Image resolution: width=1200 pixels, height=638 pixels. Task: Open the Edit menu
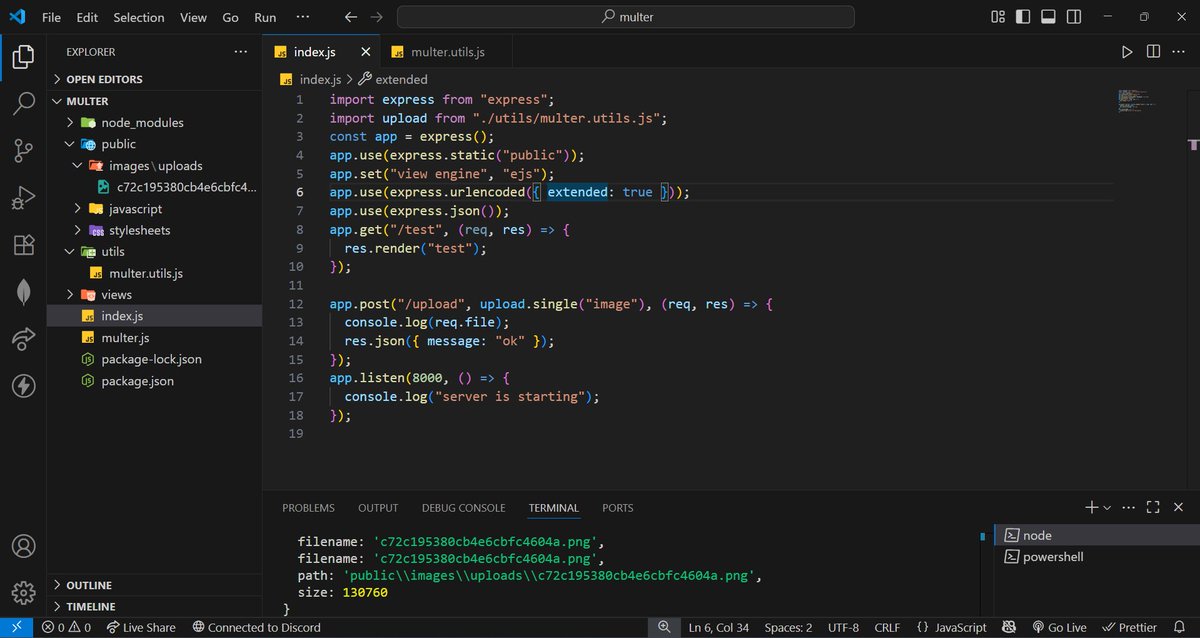pyautogui.click(x=87, y=17)
